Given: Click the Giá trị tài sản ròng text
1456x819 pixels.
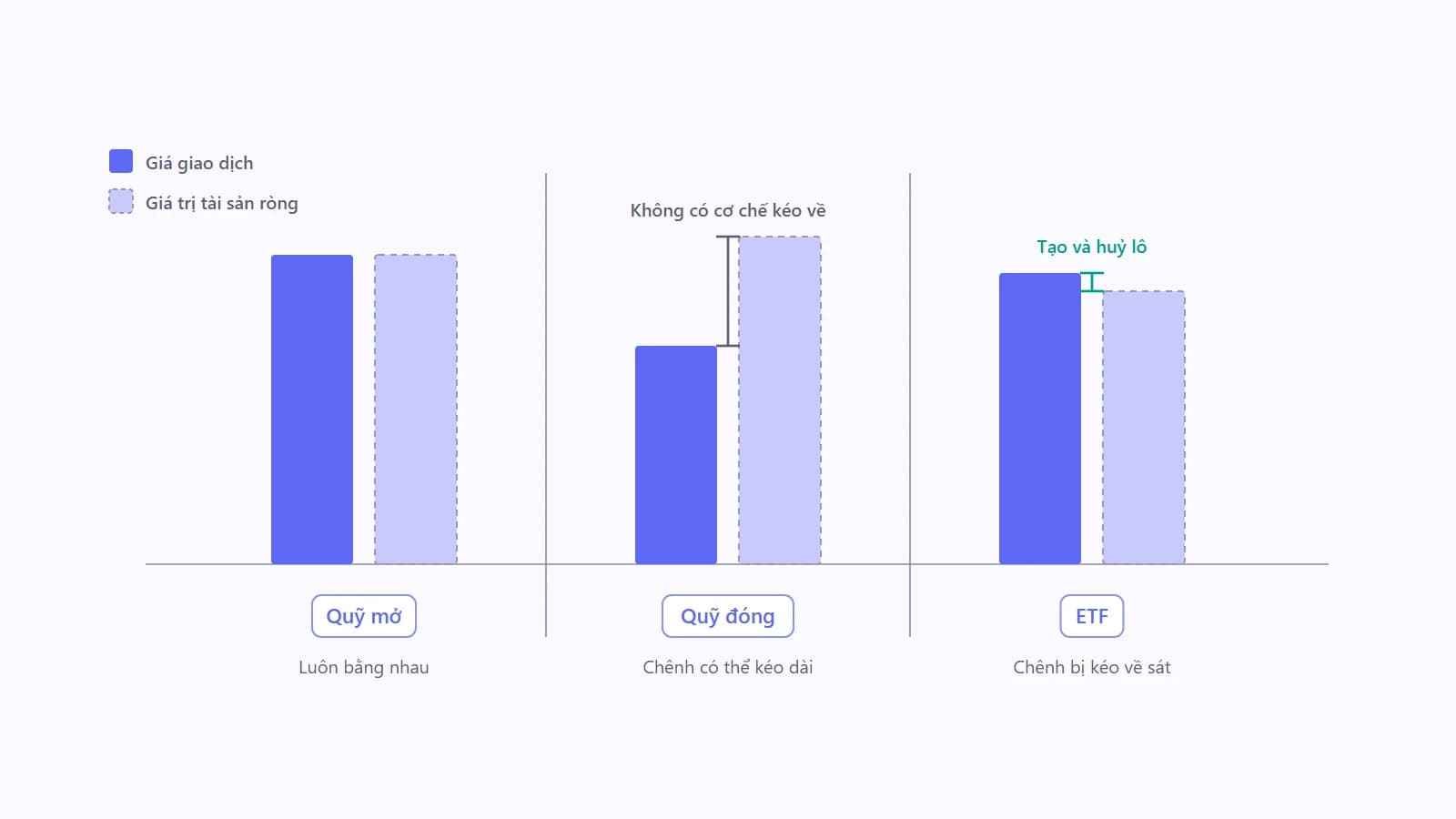Looking at the screenshot, I should tap(222, 203).
